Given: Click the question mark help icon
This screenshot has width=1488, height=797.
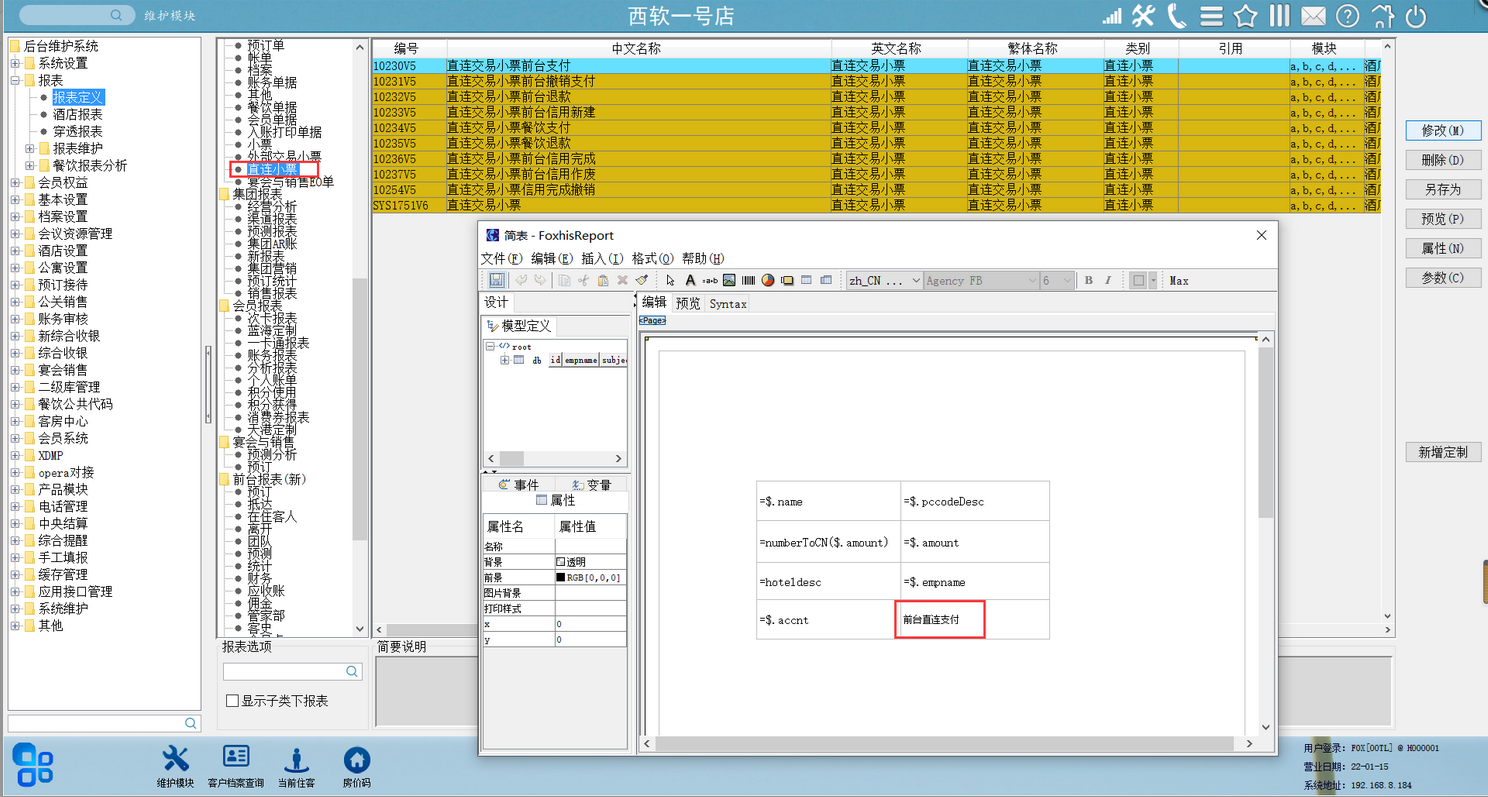Looking at the screenshot, I should pos(1348,16).
